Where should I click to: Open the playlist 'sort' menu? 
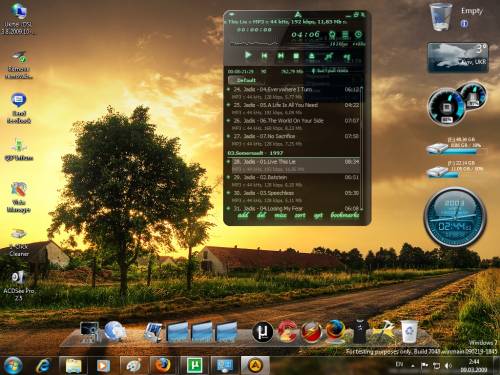tap(300, 215)
